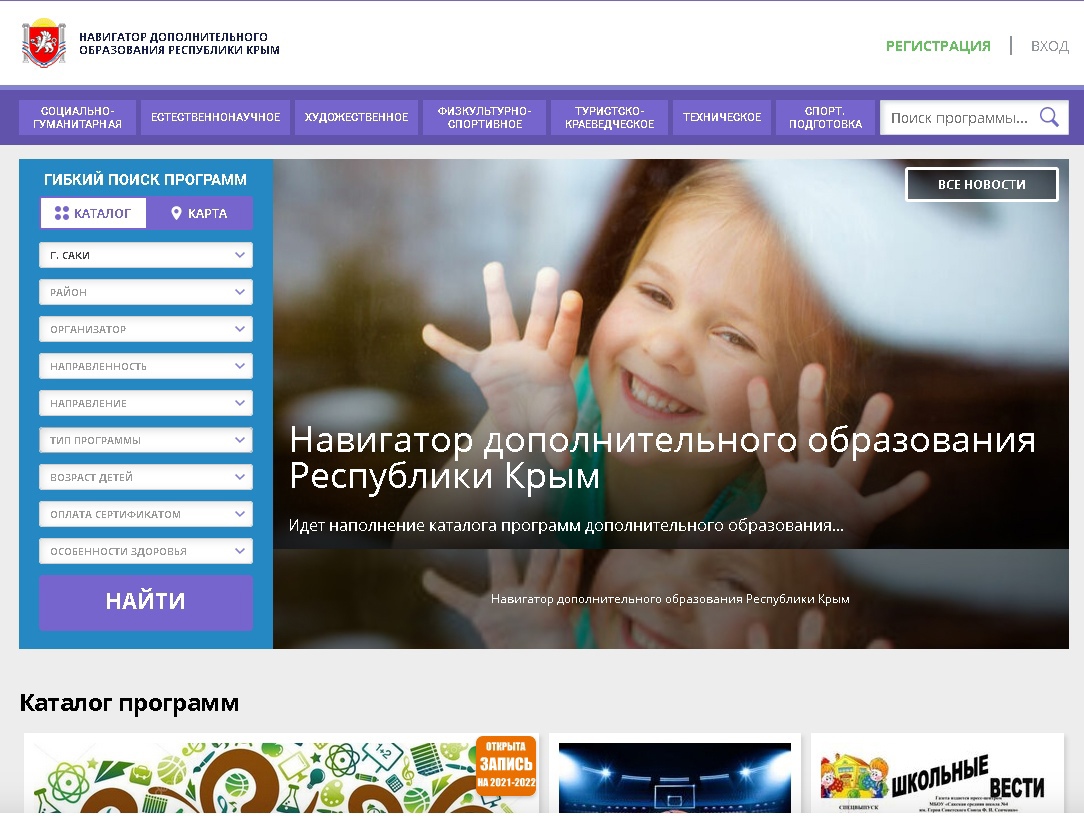Open the Естественнонаучное category
Viewport: 1084px width, 816px height.
[215, 117]
